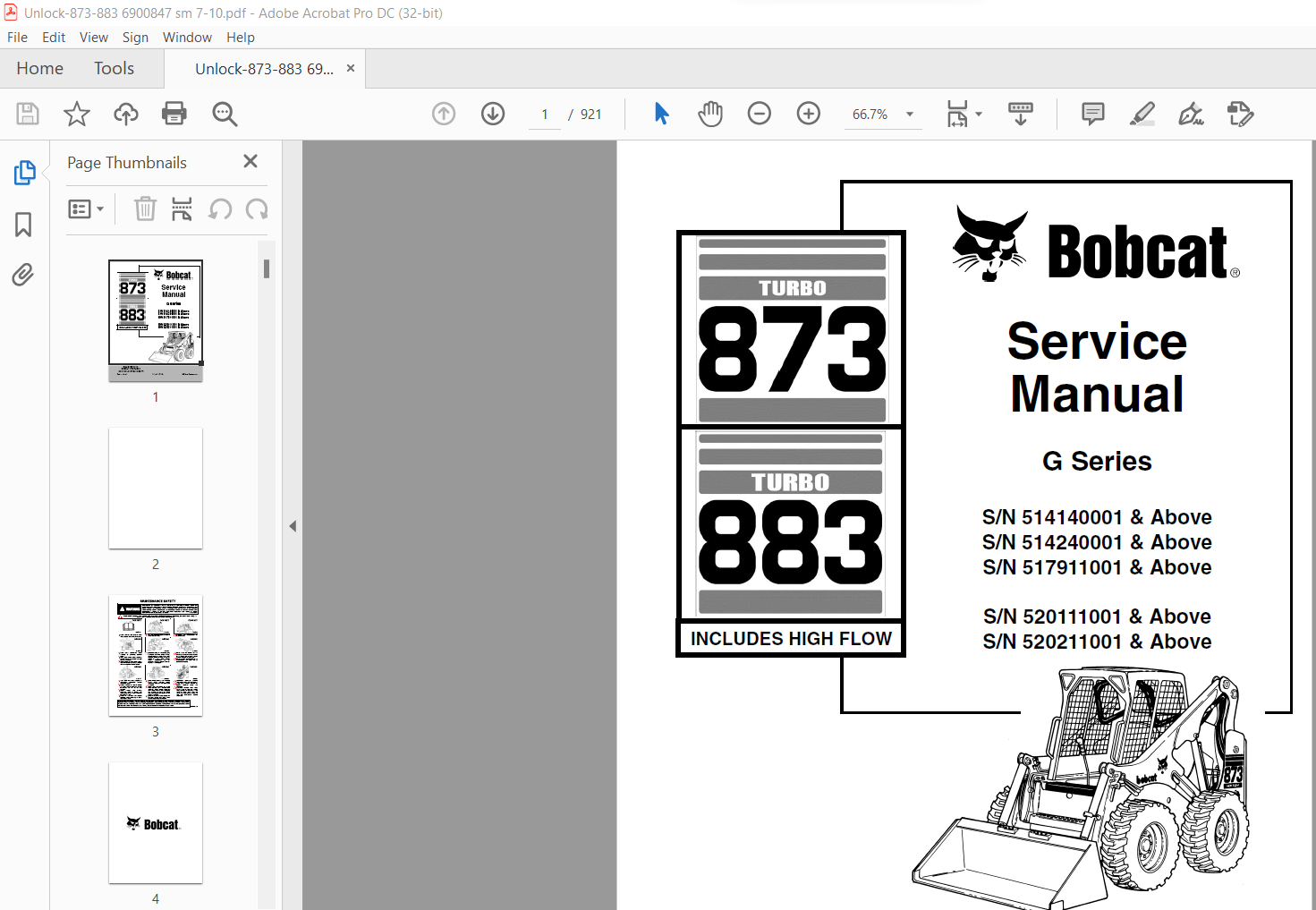
Task: Open thumbnails options dropdown menu
Action: pyautogui.click(x=86, y=209)
